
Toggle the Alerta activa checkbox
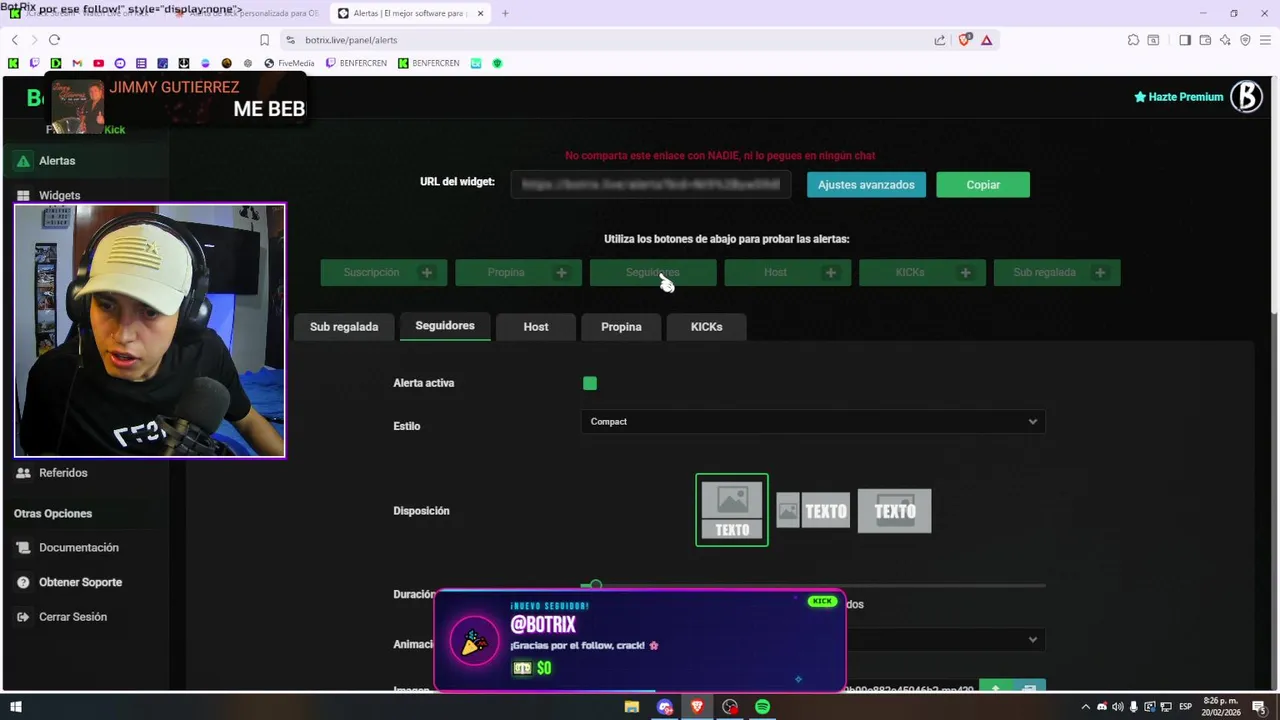(590, 383)
